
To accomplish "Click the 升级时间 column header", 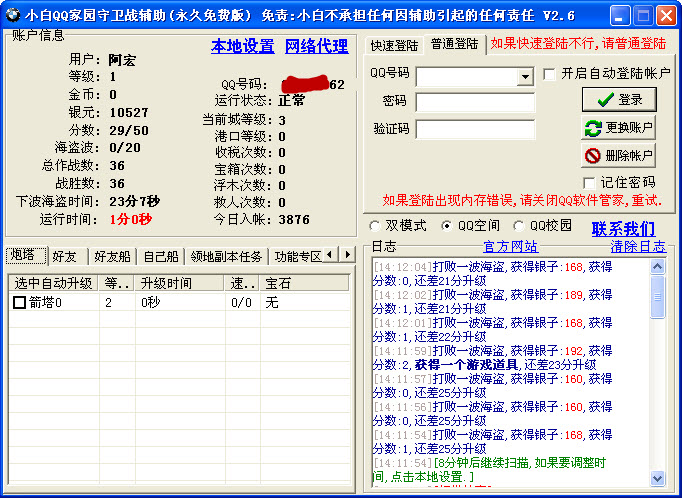I will coord(180,284).
